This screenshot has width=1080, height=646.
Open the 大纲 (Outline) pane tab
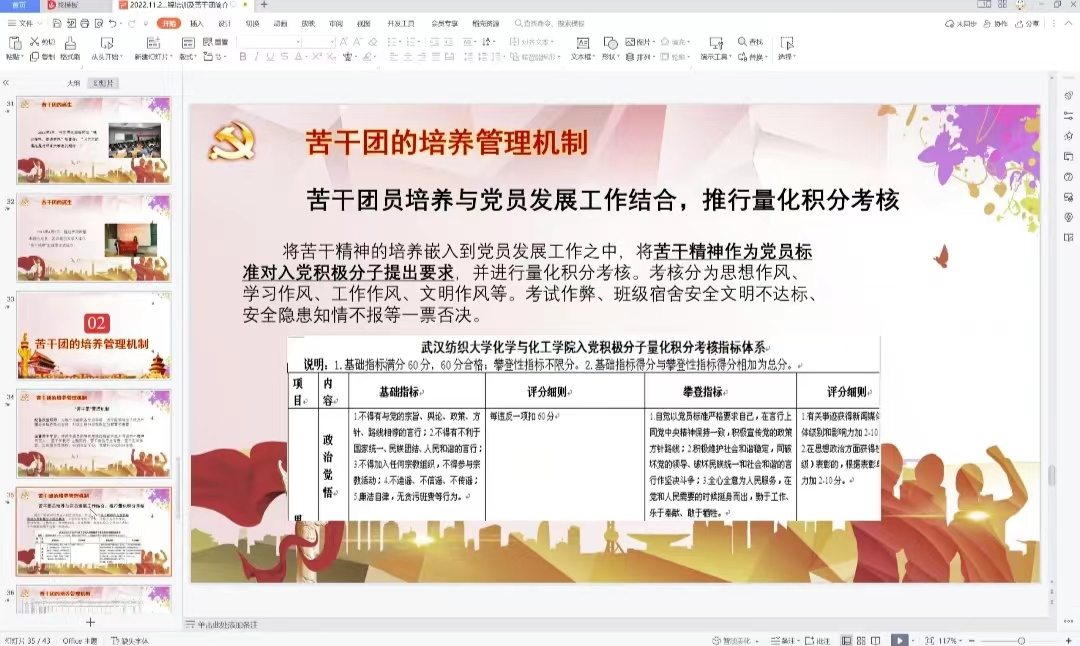73,83
